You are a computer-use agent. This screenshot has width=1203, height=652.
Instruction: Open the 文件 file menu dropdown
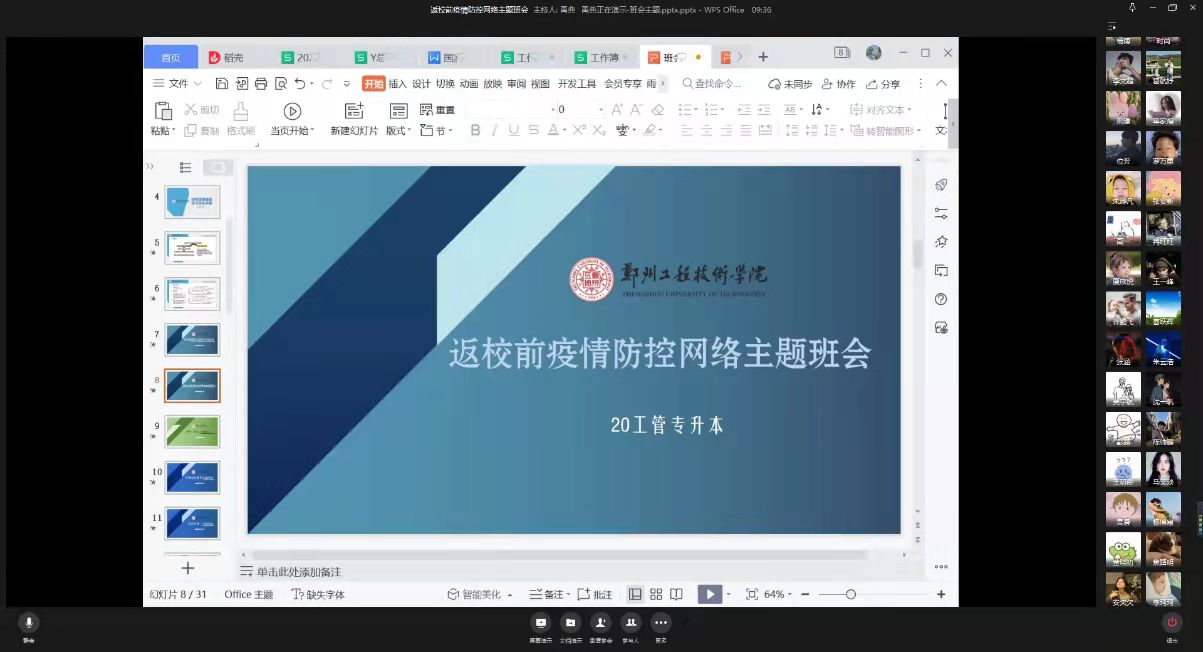coord(179,84)
